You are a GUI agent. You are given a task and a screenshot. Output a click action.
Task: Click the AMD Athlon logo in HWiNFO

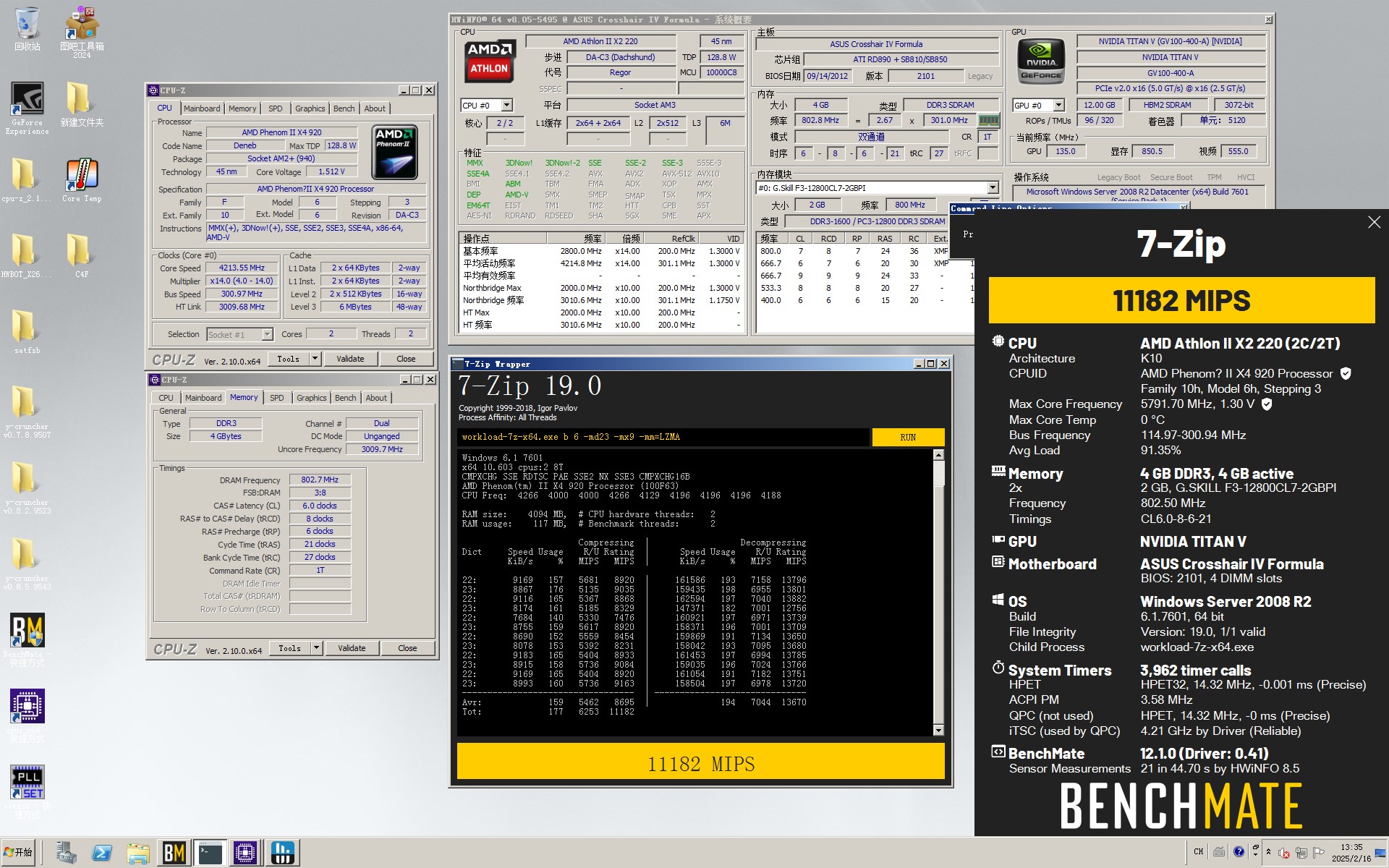489,61
